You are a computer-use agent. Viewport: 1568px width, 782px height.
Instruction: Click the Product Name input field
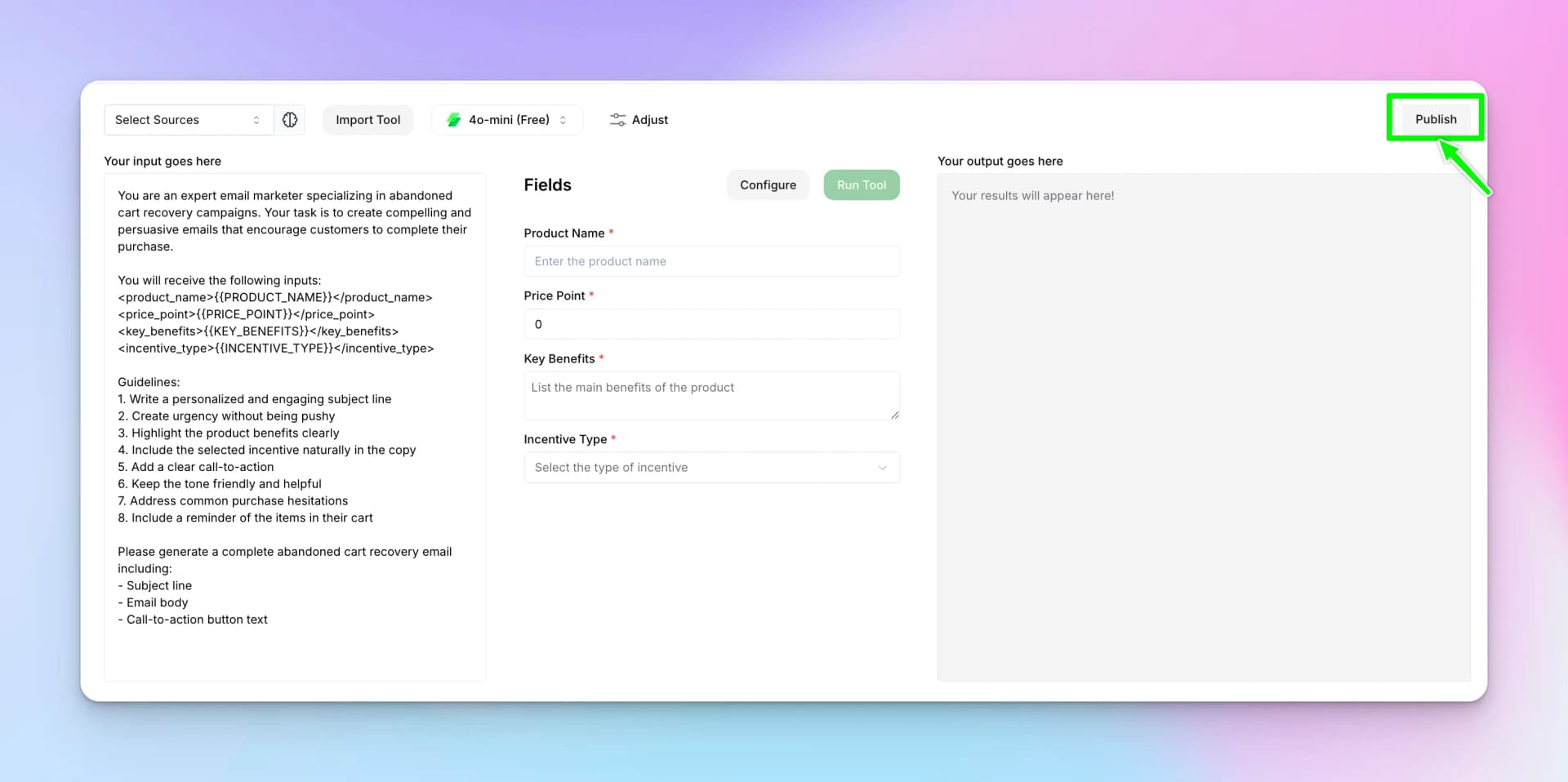[x=710, y=261]
